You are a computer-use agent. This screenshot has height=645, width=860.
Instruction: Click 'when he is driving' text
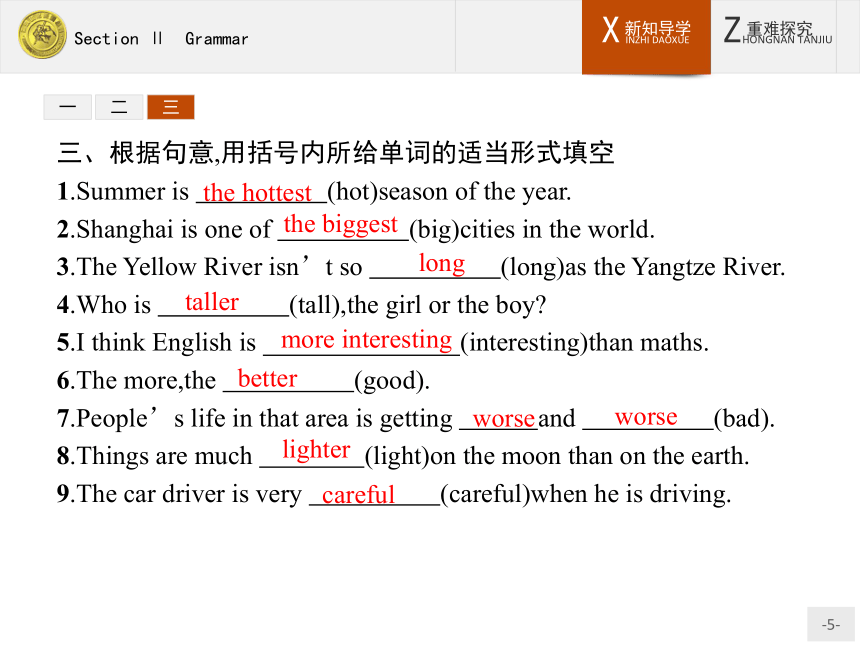coord(631,494)
